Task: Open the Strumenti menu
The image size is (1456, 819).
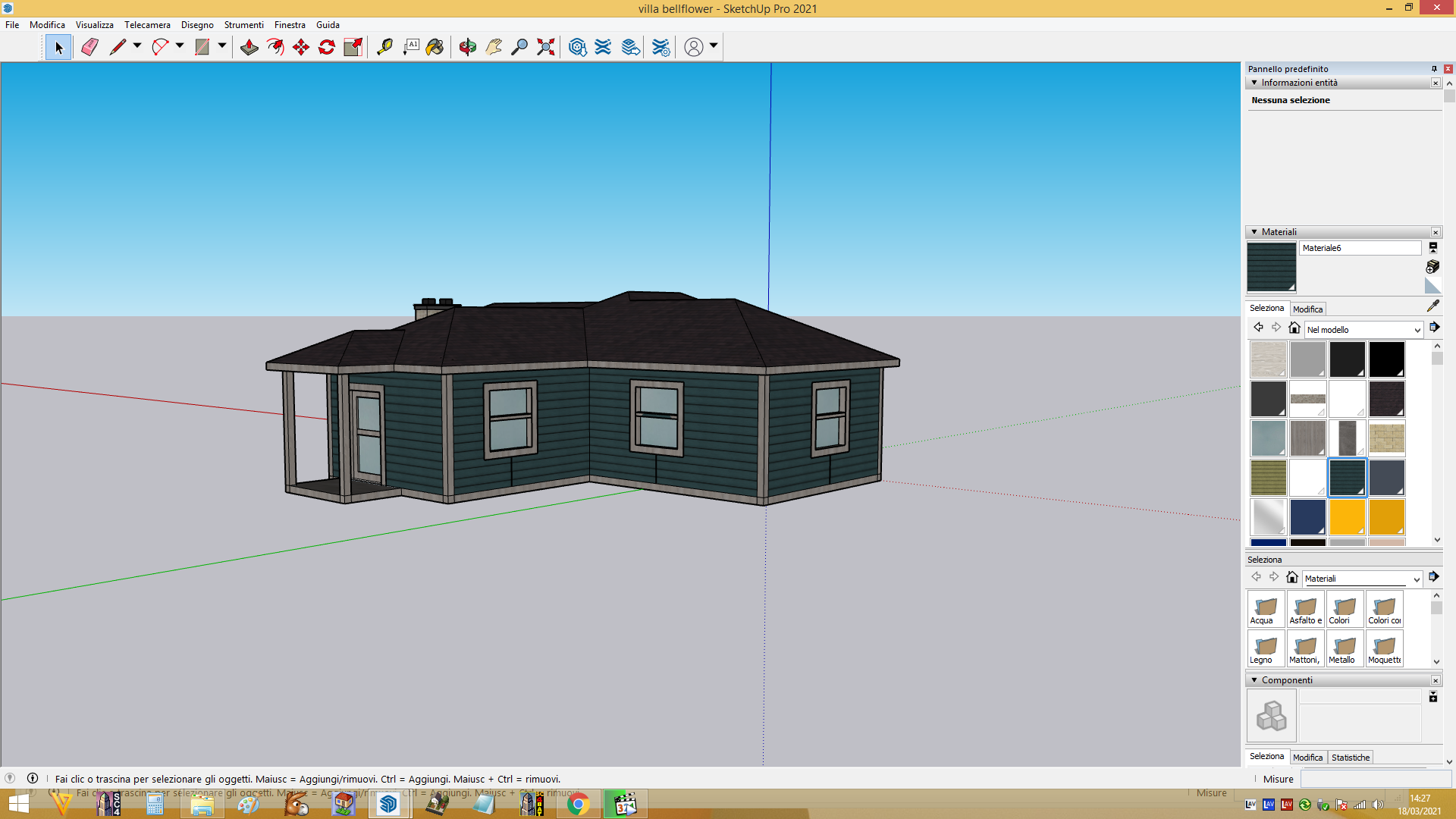Action: click(x=243, y=25)
